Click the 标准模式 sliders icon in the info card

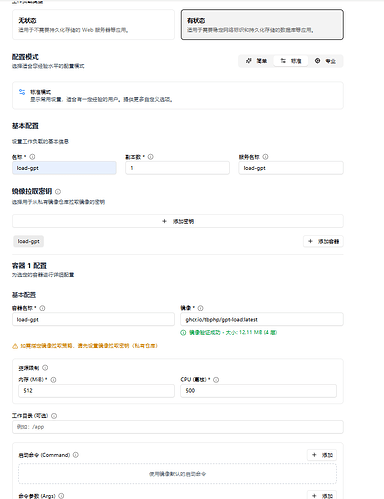[22, 92]
